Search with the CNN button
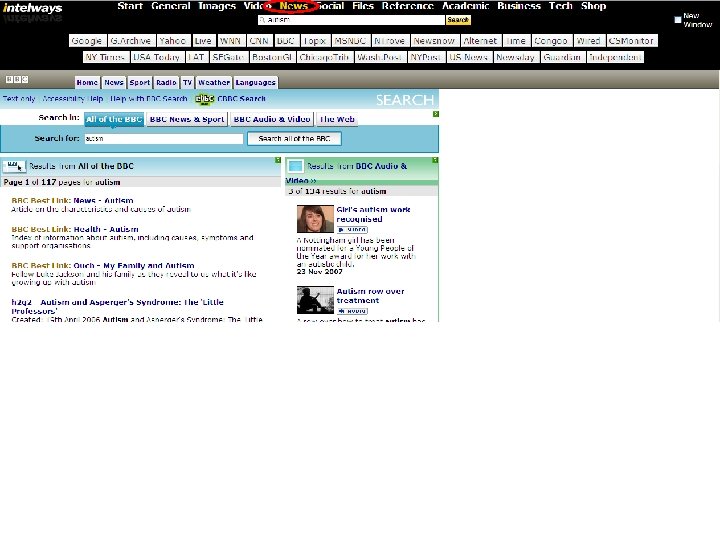720x540 pixels. click(259, 41)
